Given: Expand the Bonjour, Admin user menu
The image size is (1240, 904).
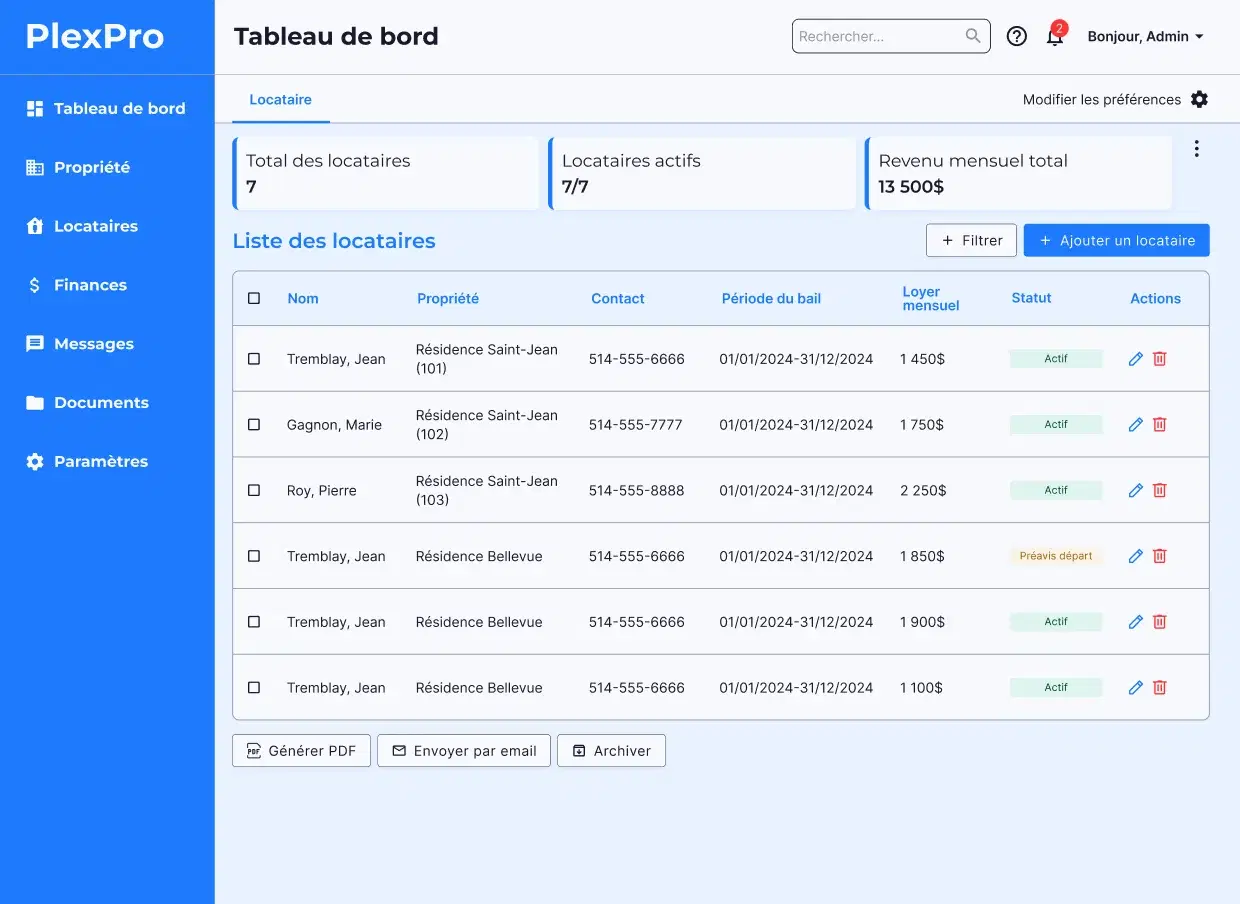Looking at the screenshot, I should [x=1145, y=37].
